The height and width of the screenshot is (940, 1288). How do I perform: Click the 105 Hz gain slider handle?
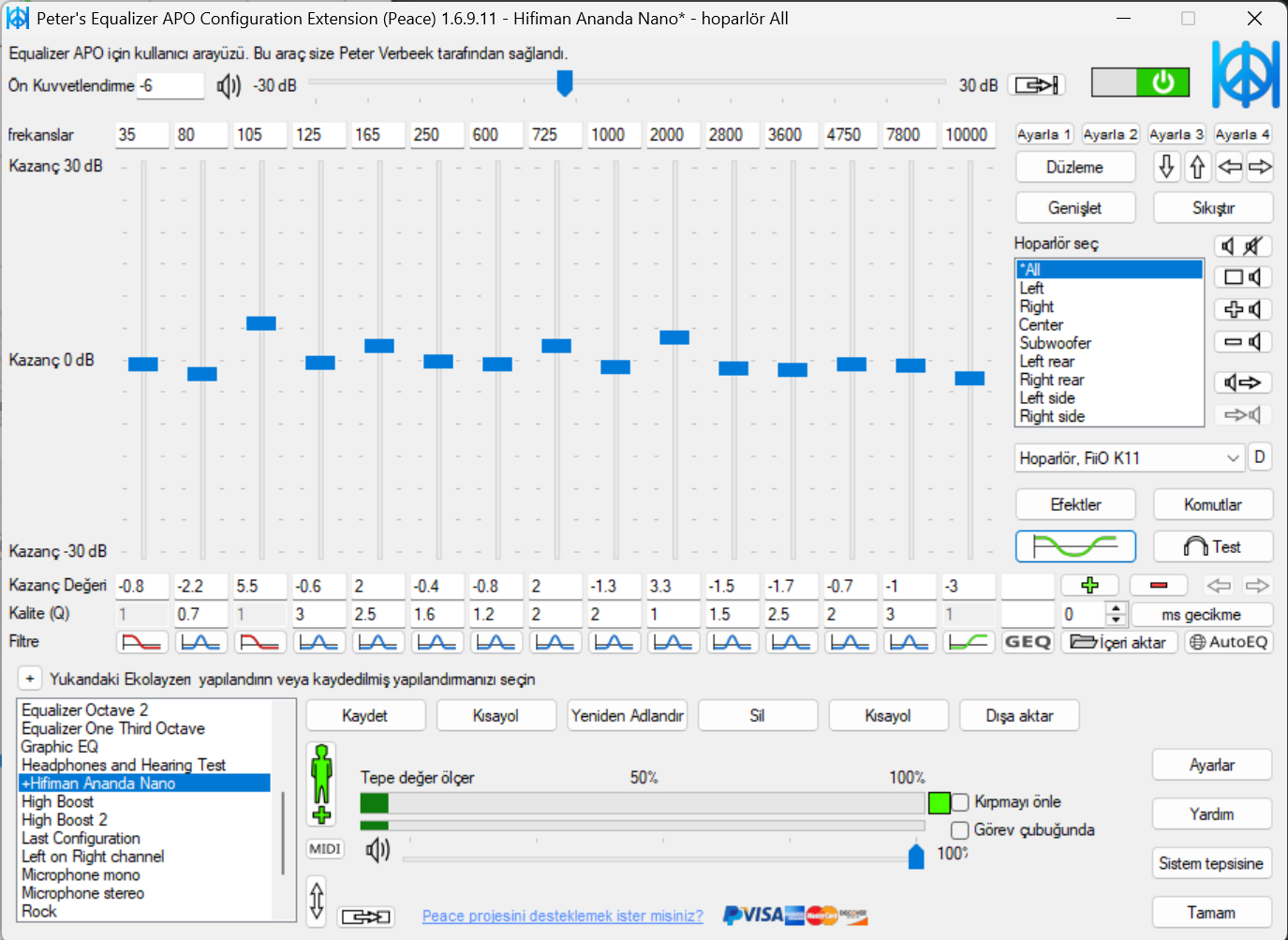260,323
